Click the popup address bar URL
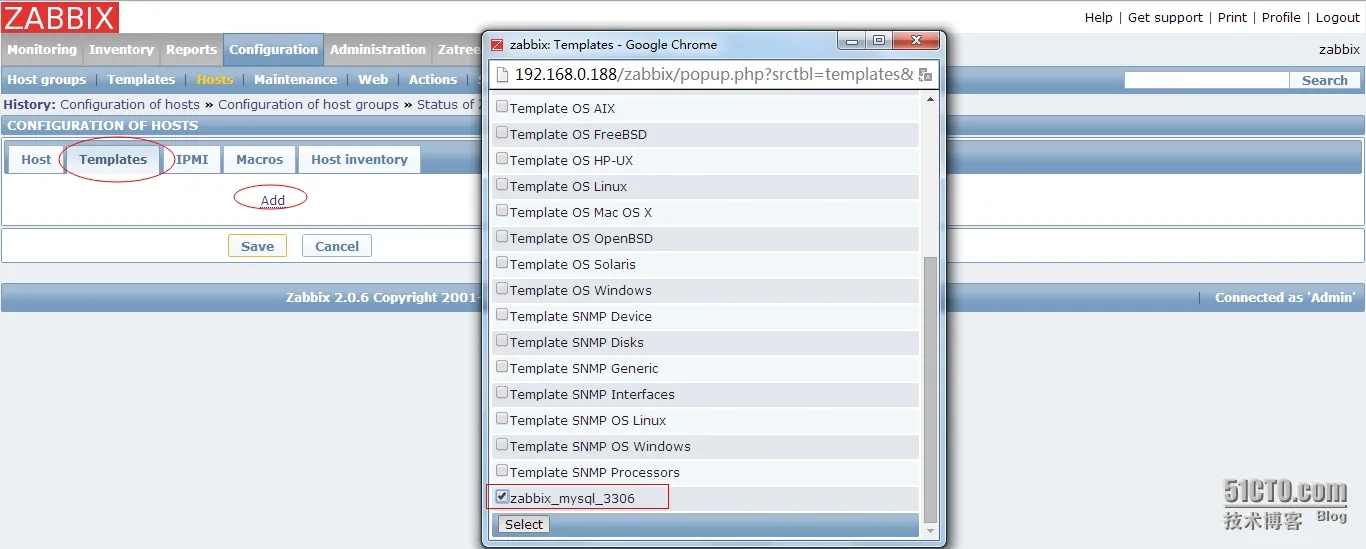The width and height of the screenshot is (1366, 549). (714, 74)
